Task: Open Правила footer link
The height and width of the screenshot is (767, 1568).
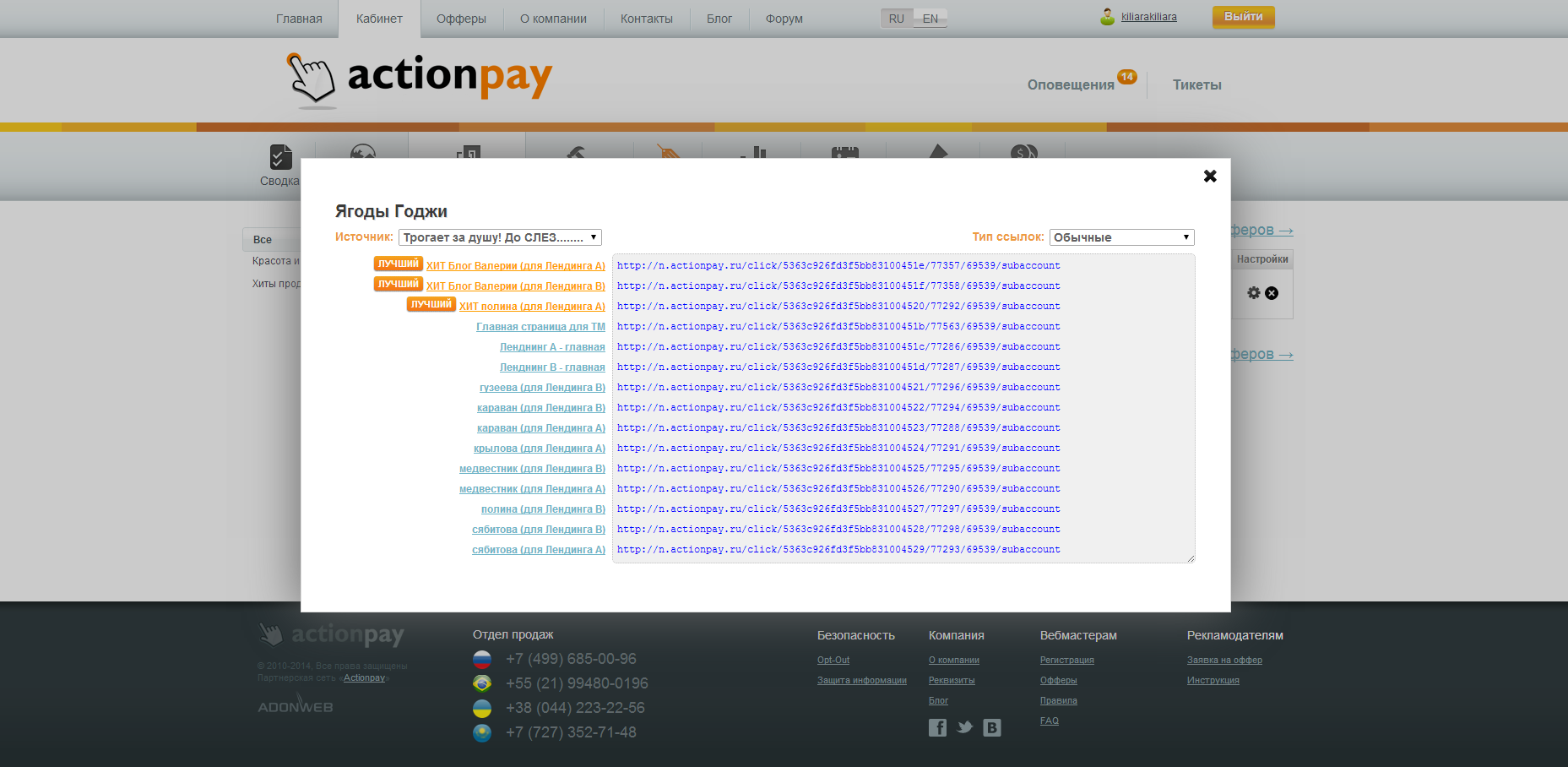Action: [1059, 701]
